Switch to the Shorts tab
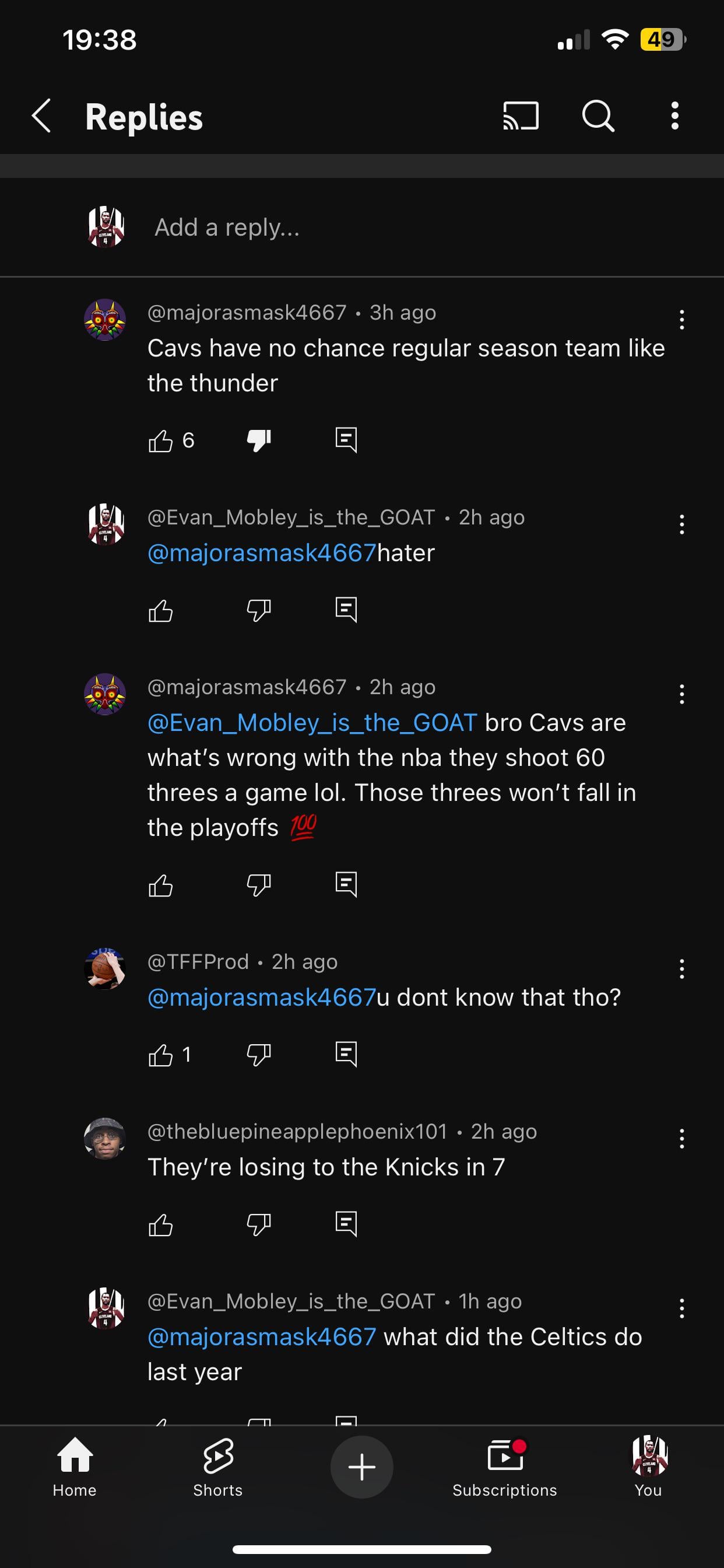724x1568 pixels. (218, 1467)
